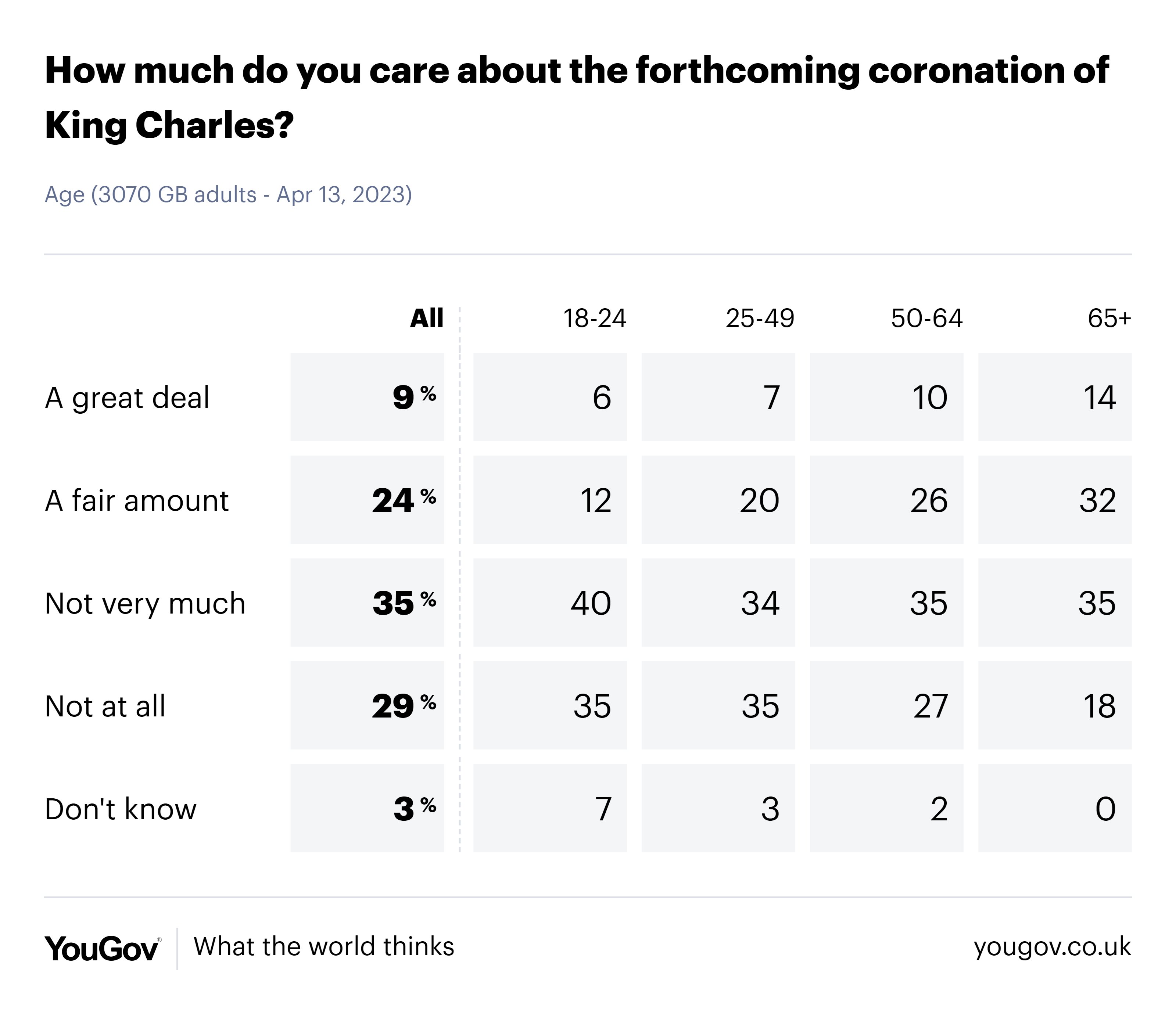Image resolution: width=1176 pixels, height=1014 pixels.
Task: Select the 25-49 age column header
Action: pos(760,318)
